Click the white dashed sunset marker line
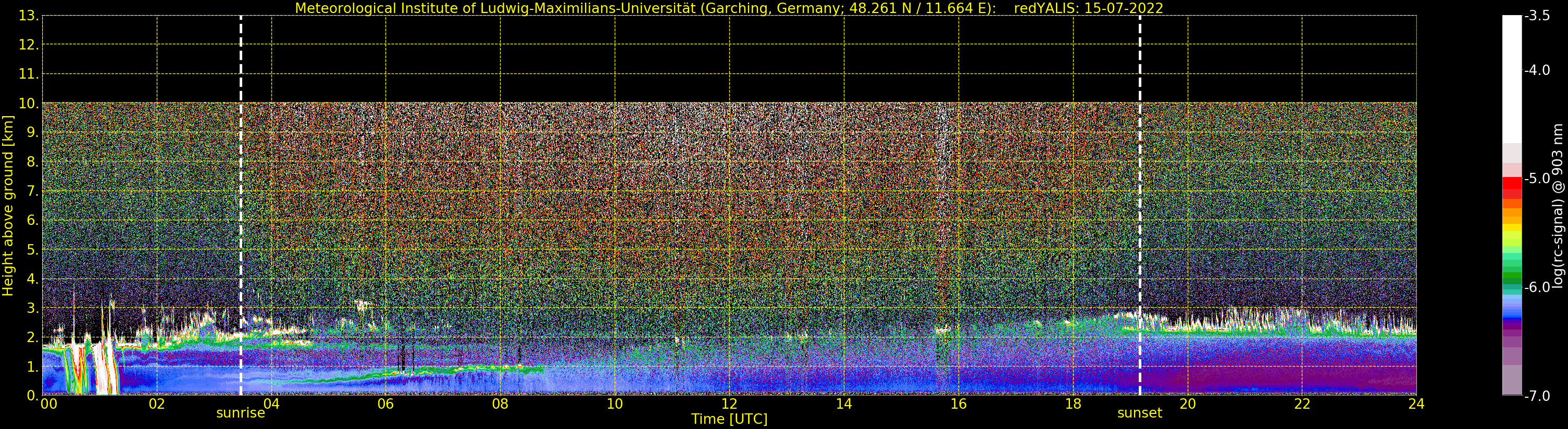 (1140, 206)
